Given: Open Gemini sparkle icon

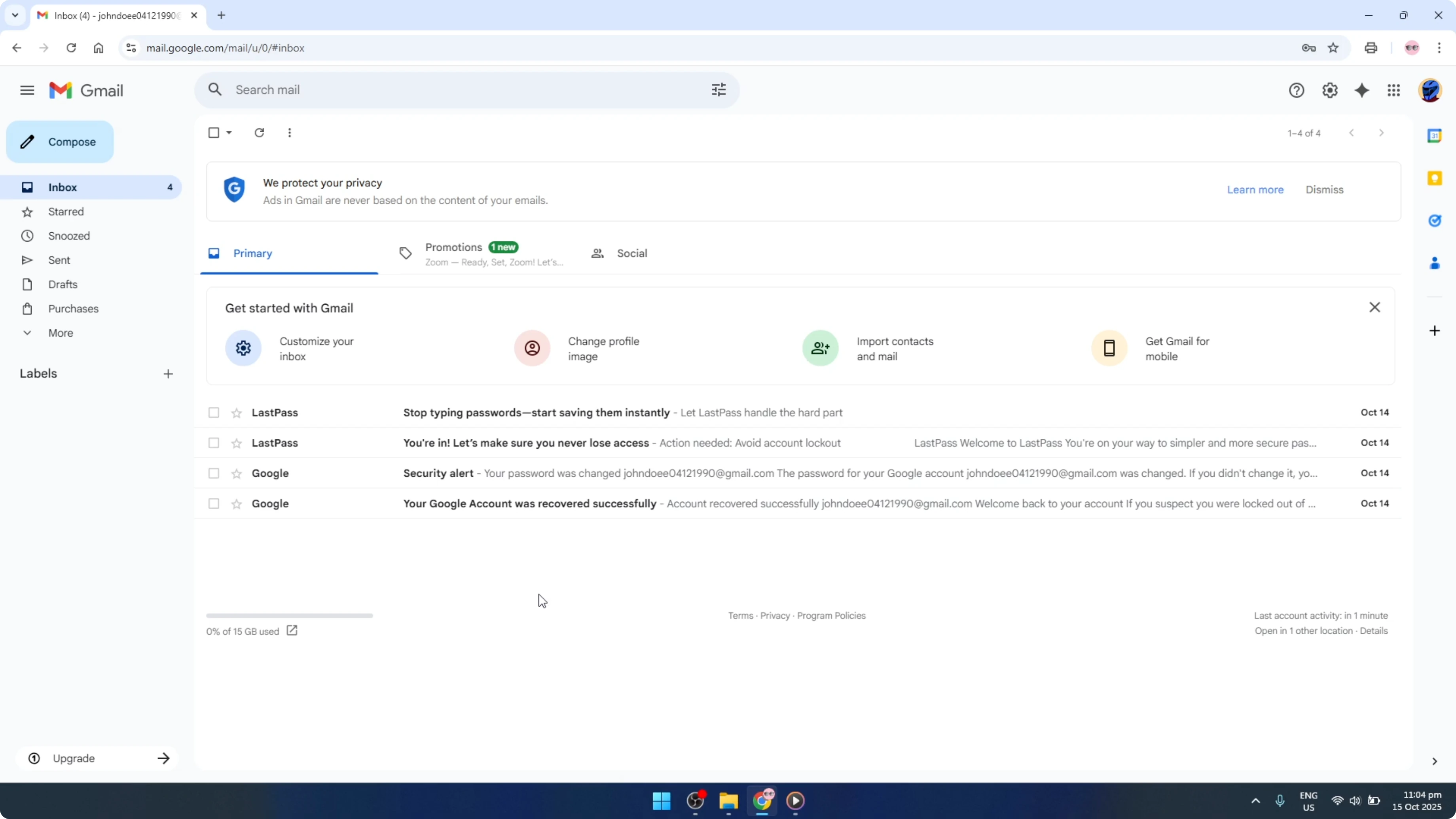Looking at the screenshot, I should 1361,91.
